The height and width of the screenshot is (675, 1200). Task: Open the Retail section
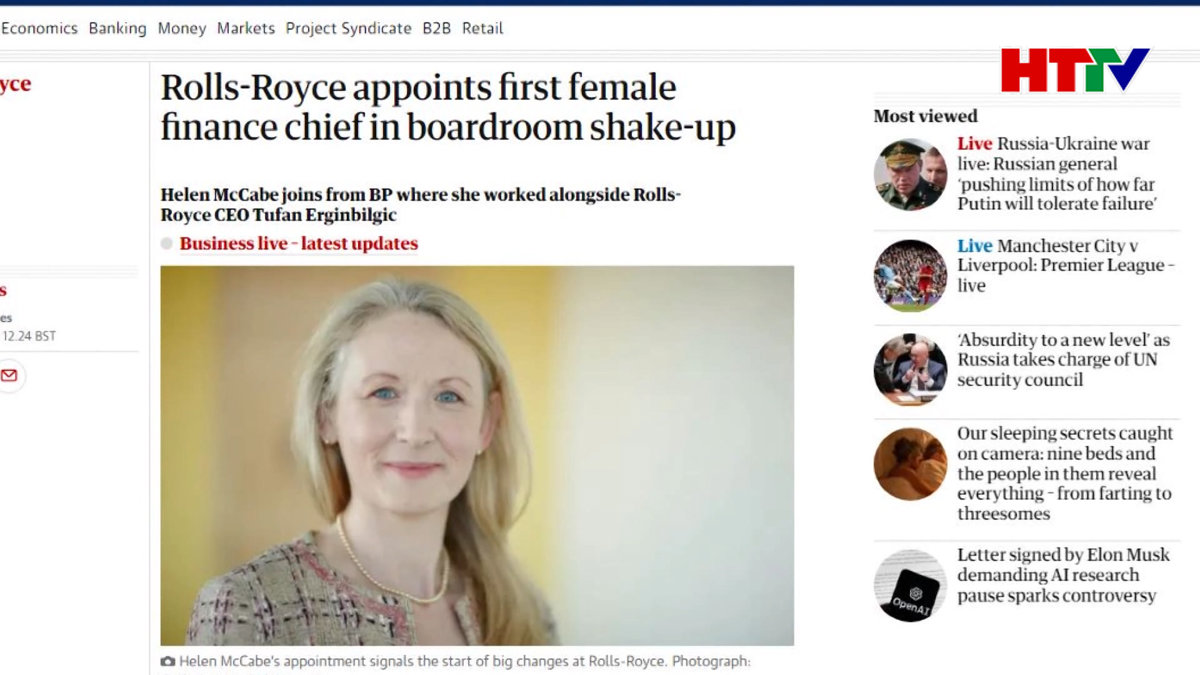(x=482, y=28)
